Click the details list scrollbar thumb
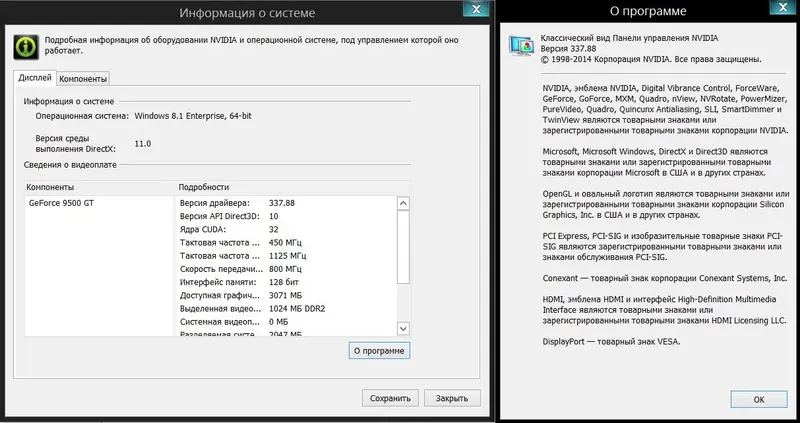800x423 pixels. tap(403, 247)
